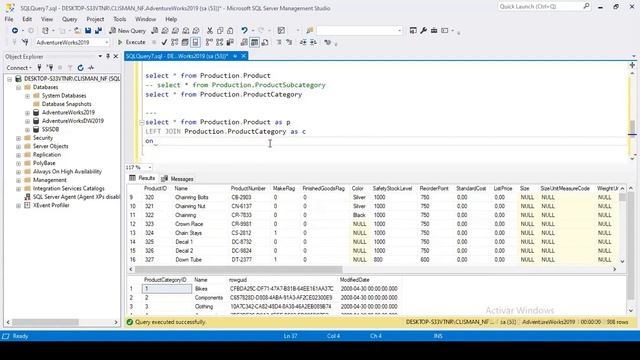This screenshot has height=360, width=640.
Task: Click the Decrease Indent icon
Action: coord(303,42)
